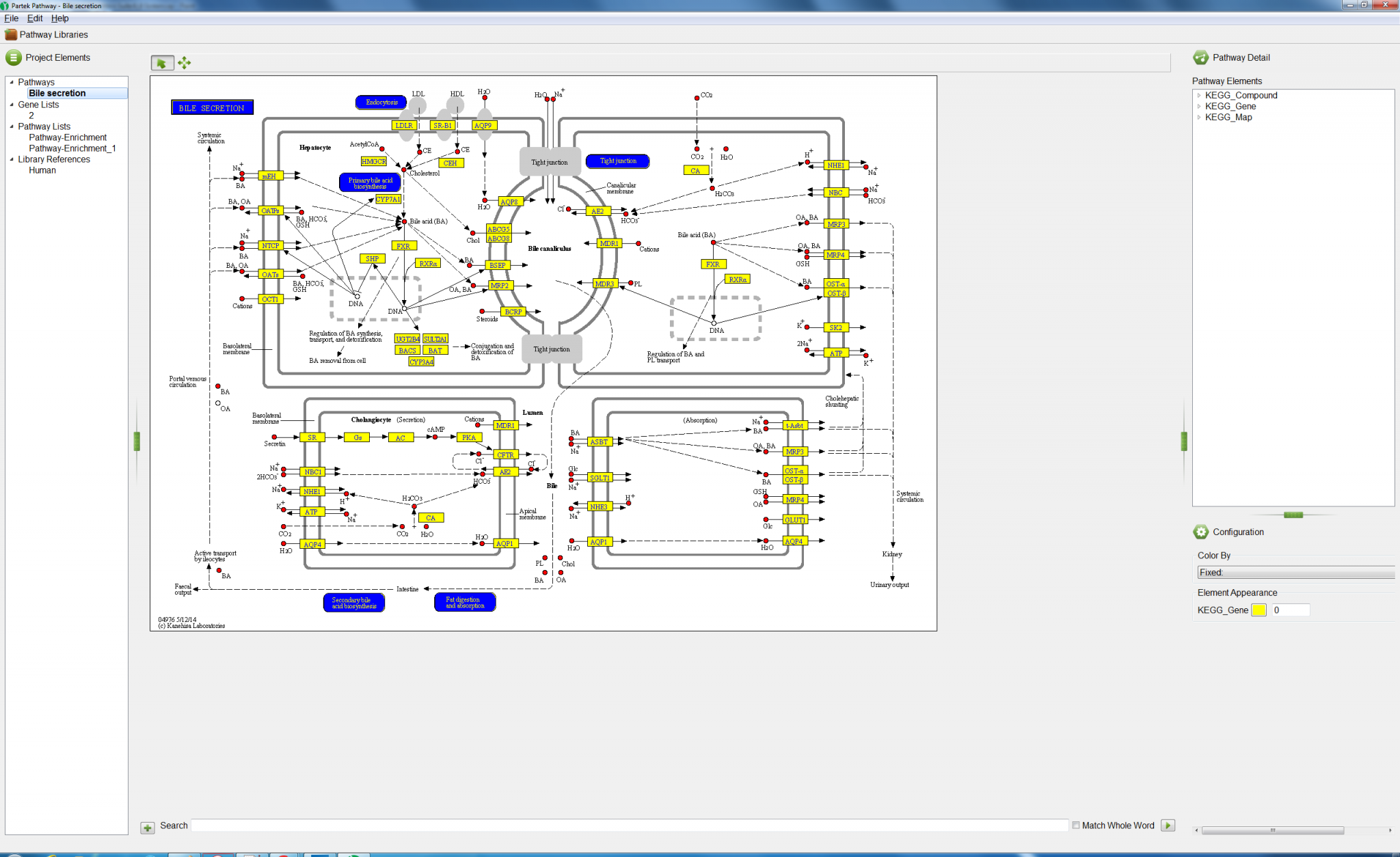The image size is (1400, 857).
Task: Run the search using the green arrow icon
Action: pyautogui.click(x=1168, y=825)
